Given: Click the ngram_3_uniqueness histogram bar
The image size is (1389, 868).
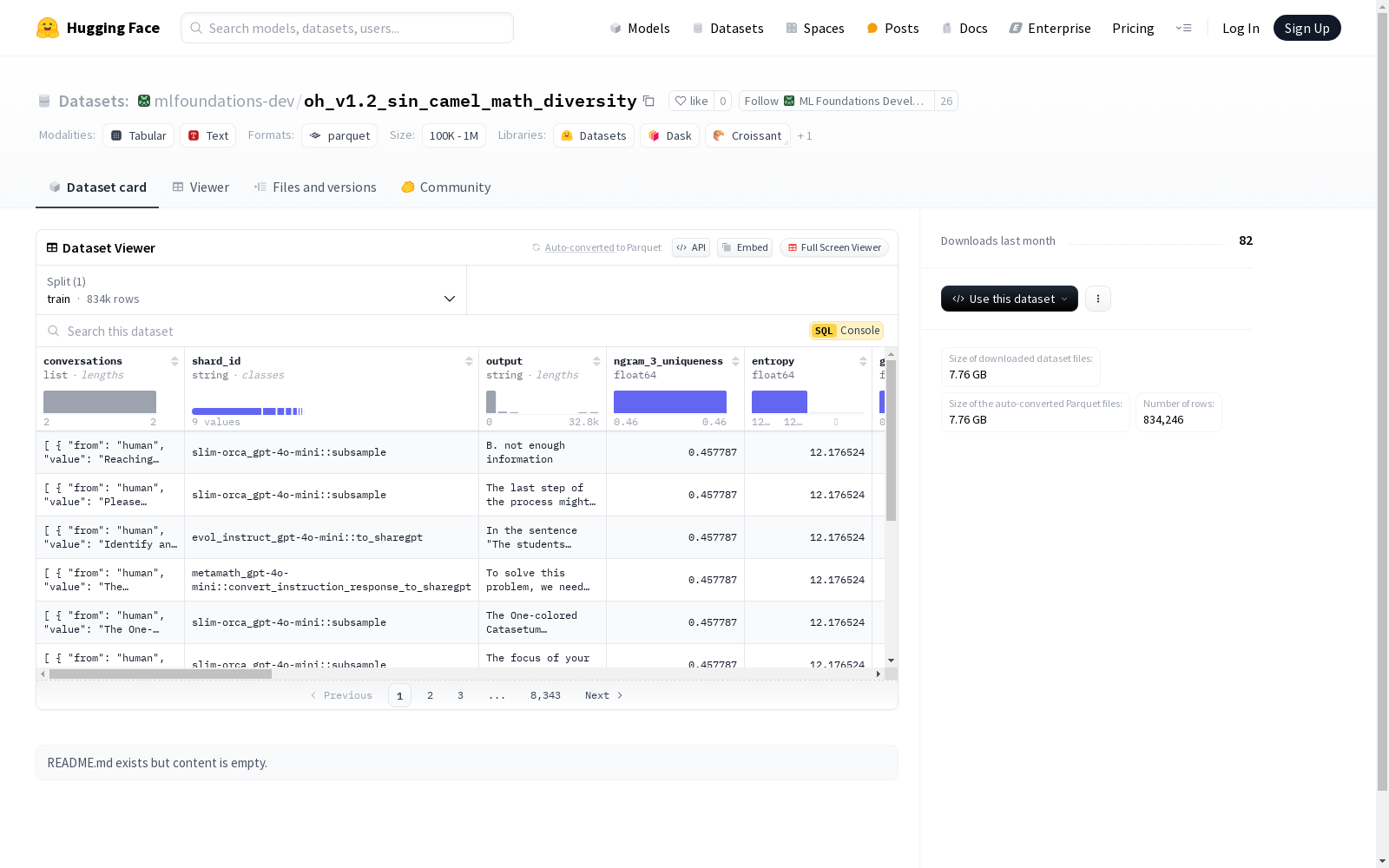Looking at the screenshot, I should 670,402.
